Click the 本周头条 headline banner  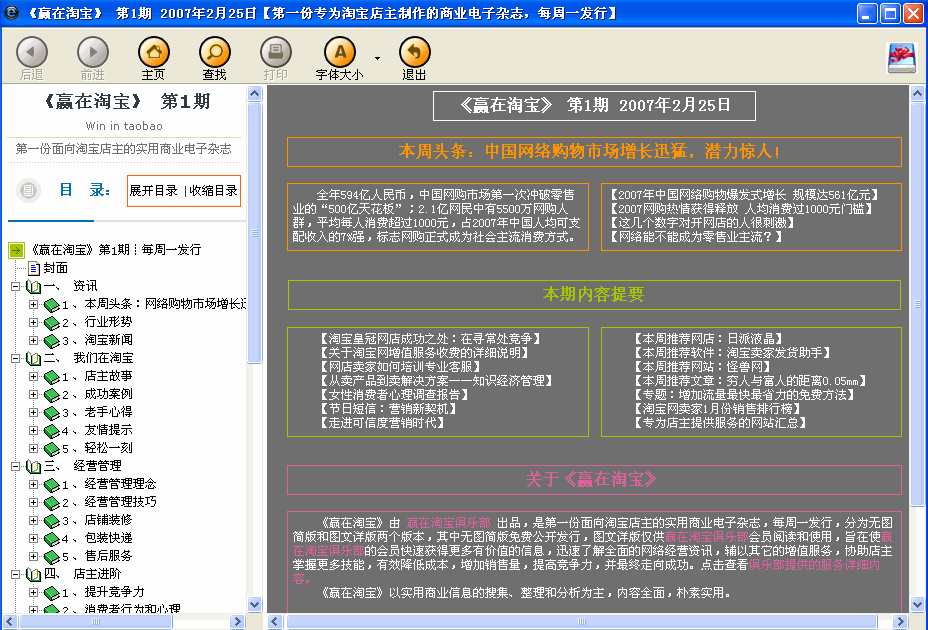[x=594, y=152]
